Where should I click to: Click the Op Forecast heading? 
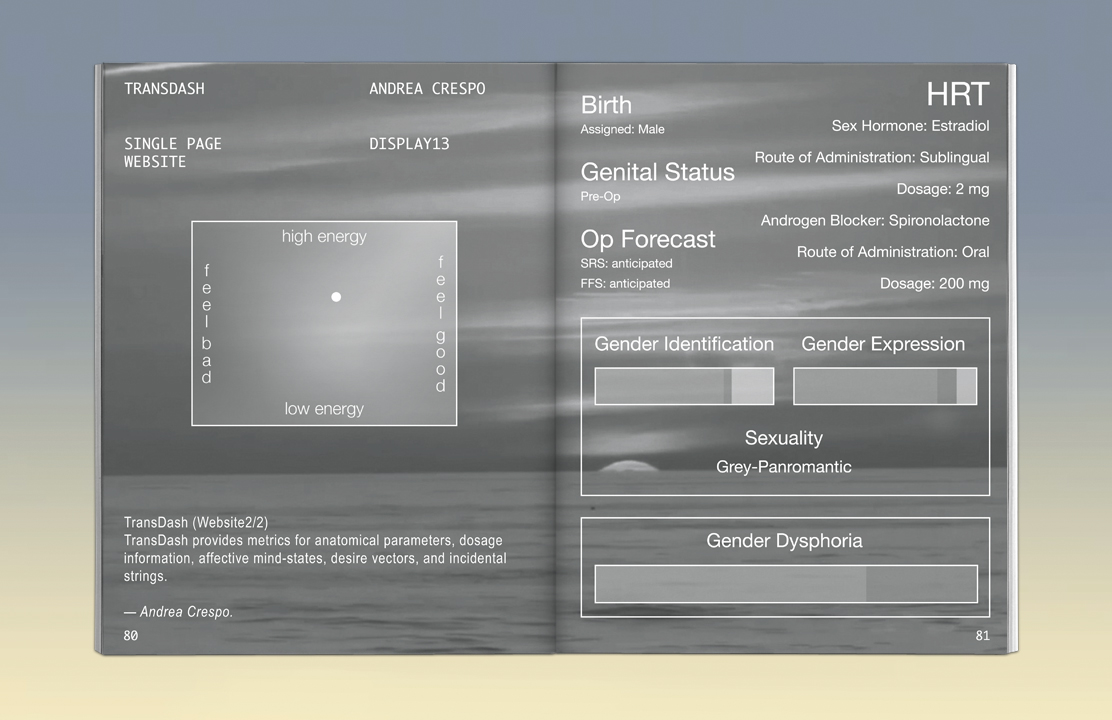point(647,239)
